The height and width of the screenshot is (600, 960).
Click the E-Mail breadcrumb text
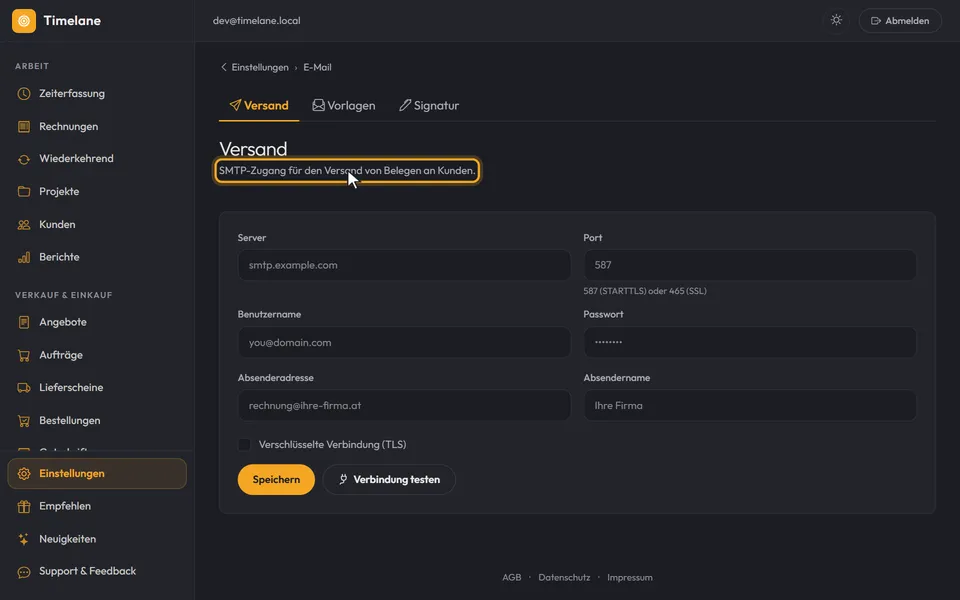point(317,67)
